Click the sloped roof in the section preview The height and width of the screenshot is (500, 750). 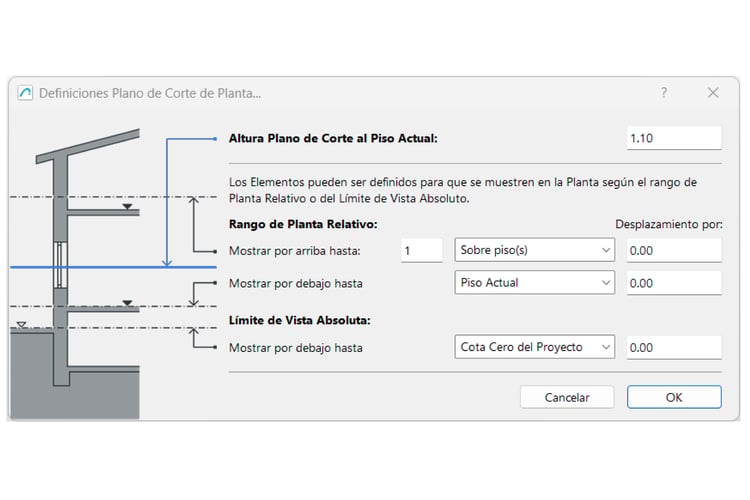(88, 146)
